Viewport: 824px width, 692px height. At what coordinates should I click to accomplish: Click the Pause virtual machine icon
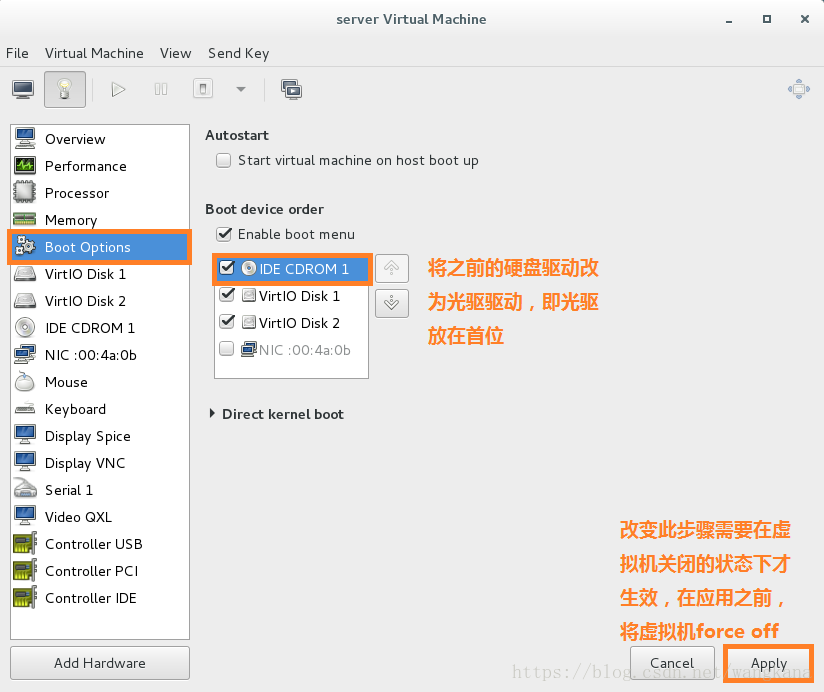[x=161, y=89]
